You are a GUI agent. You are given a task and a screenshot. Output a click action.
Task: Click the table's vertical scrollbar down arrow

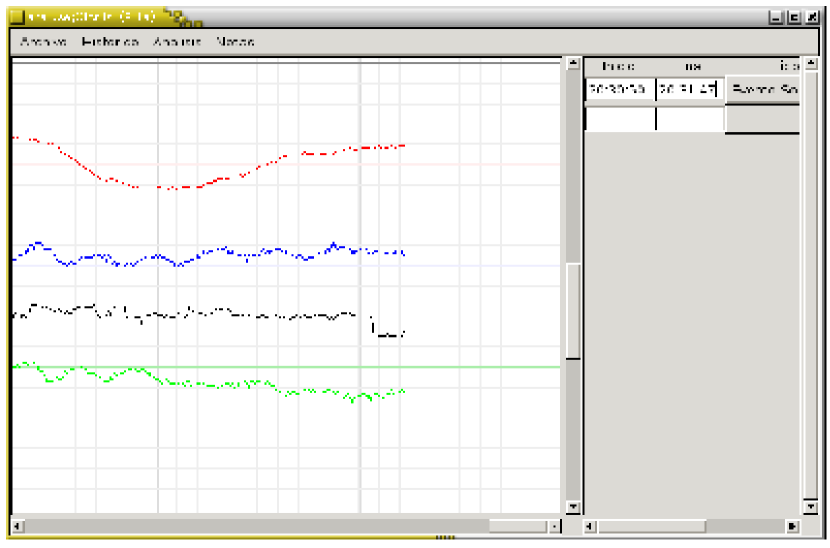809,507
